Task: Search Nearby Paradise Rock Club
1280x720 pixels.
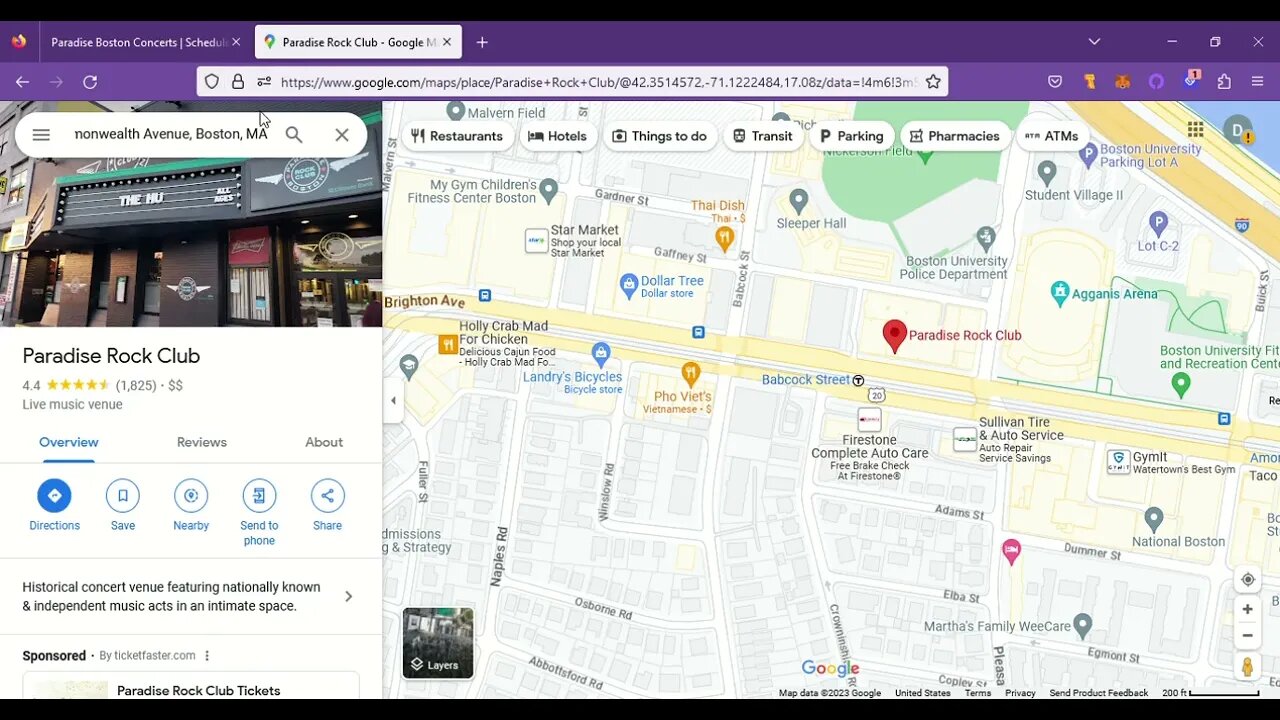Action: tap(191, 495)
